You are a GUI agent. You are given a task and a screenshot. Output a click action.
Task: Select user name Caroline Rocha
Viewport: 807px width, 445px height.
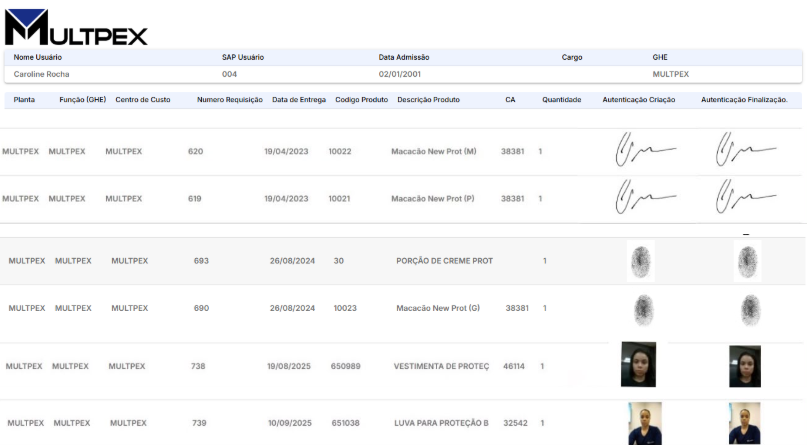[41, 74]
